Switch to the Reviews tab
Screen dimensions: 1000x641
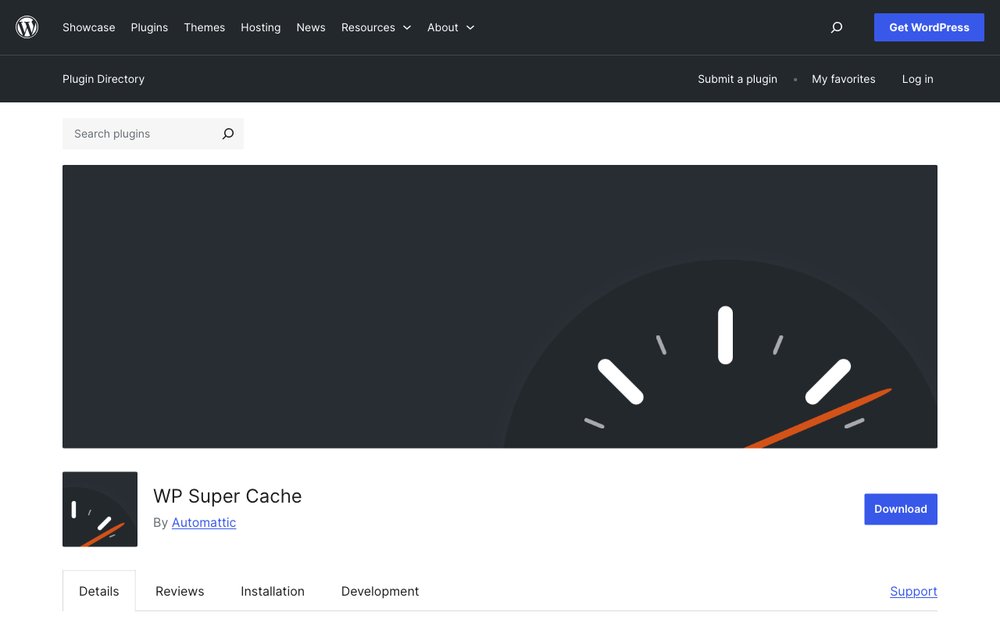pyautogui.click(x=180, y=591)
